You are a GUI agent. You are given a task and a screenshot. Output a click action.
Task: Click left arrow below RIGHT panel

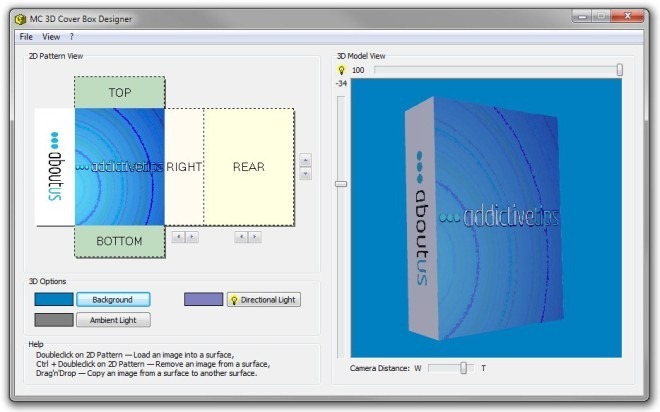[178, 237]
